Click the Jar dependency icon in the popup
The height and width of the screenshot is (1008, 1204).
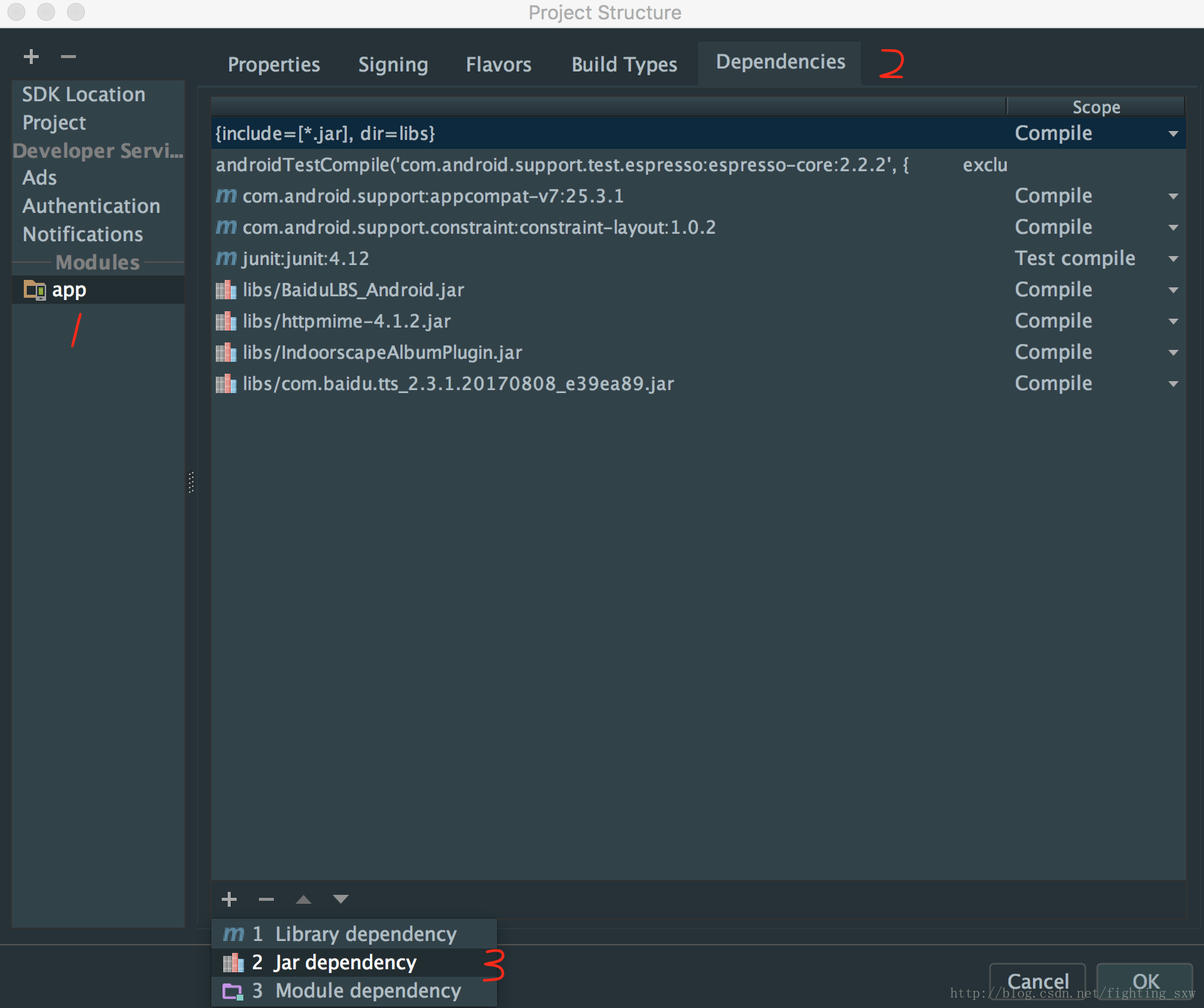tap(234, 963)
